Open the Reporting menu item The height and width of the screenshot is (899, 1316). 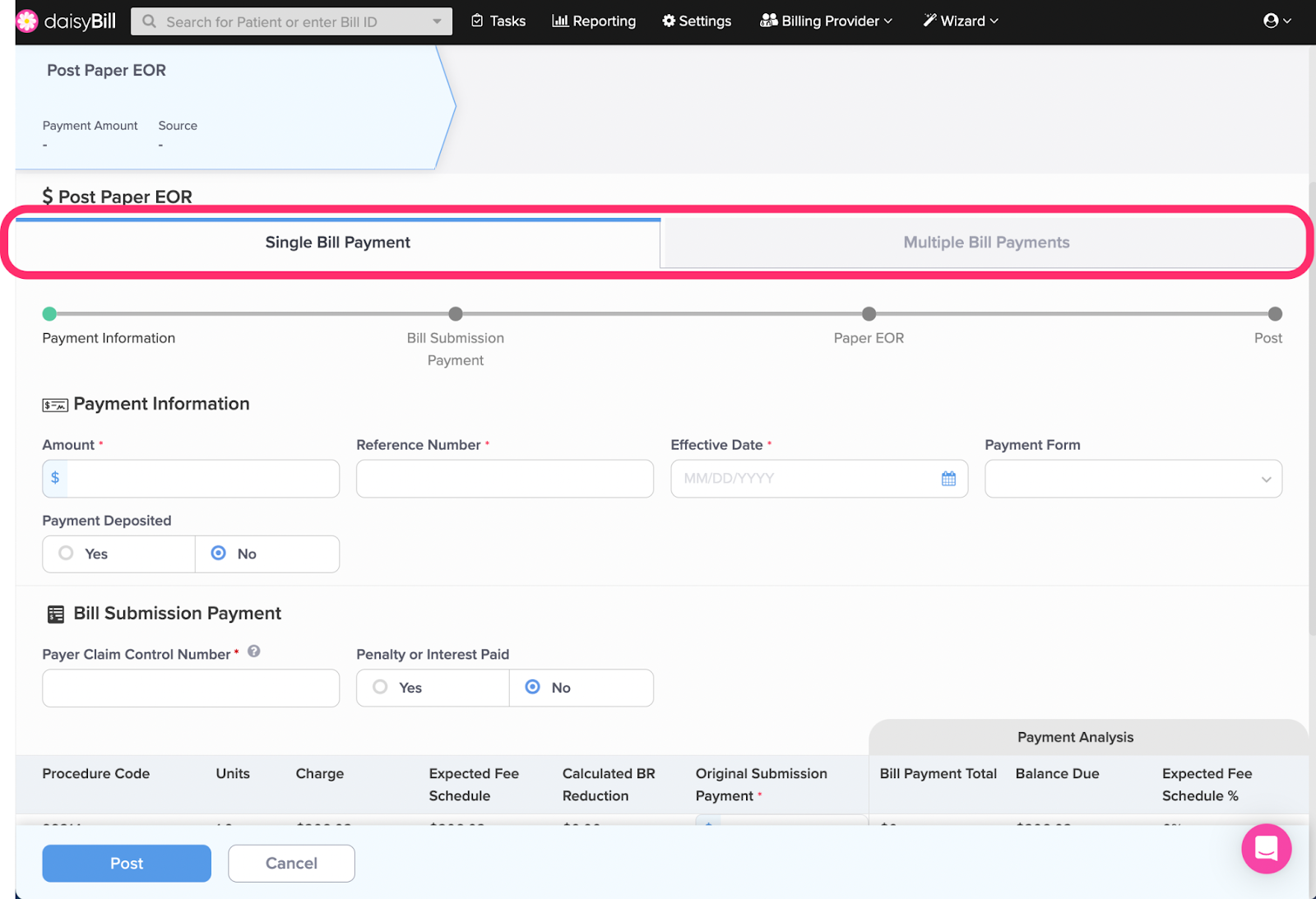[594, 21]
